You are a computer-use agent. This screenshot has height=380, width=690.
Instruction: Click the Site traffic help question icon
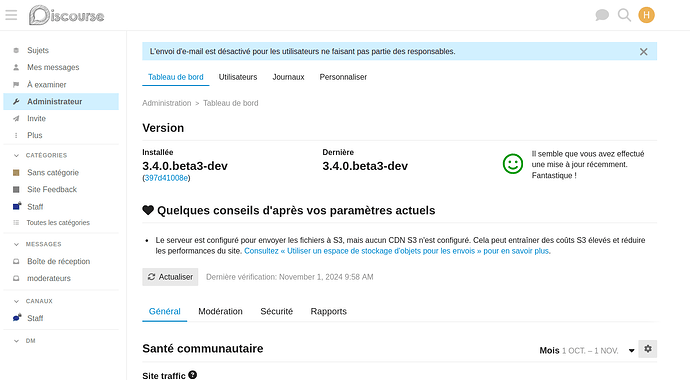192,375
